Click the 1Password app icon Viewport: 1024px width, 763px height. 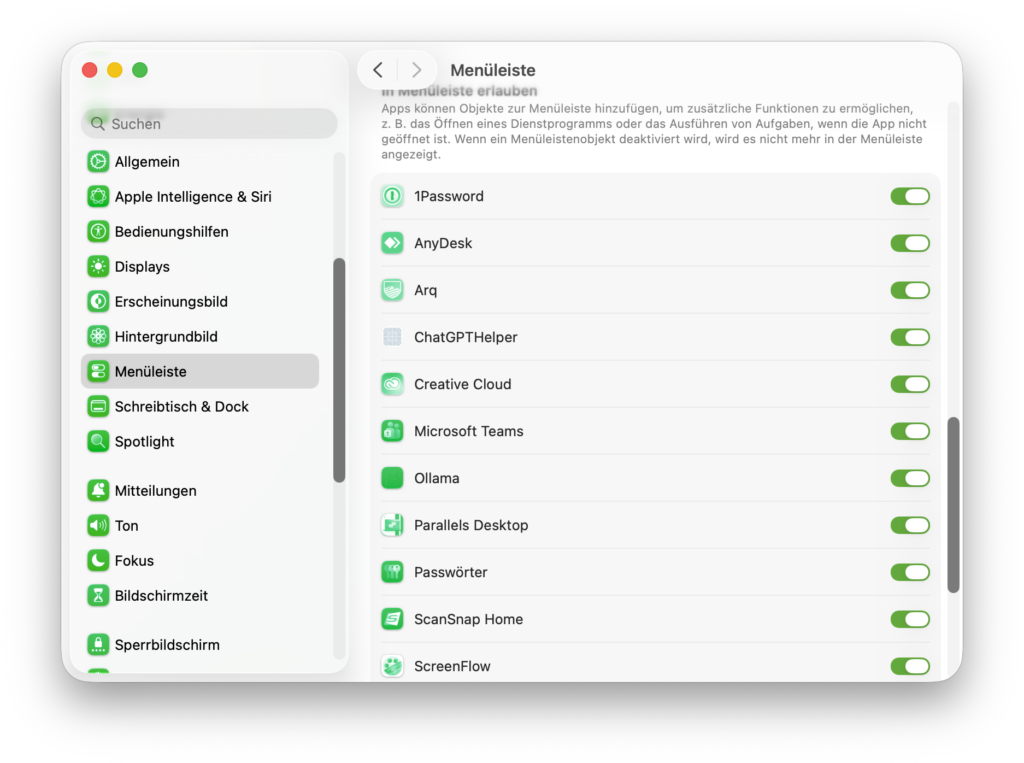point(391,196)
